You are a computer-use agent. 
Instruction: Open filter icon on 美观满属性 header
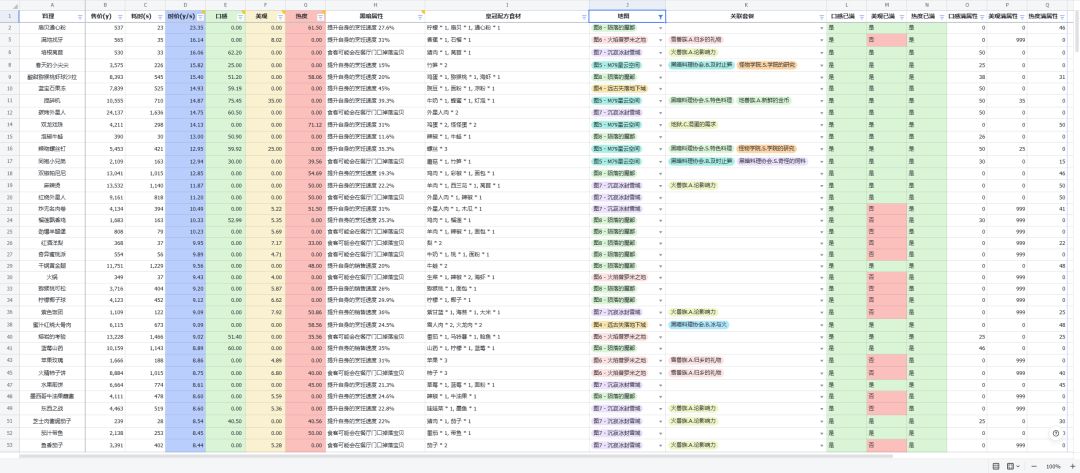[x=1021, y=16]
